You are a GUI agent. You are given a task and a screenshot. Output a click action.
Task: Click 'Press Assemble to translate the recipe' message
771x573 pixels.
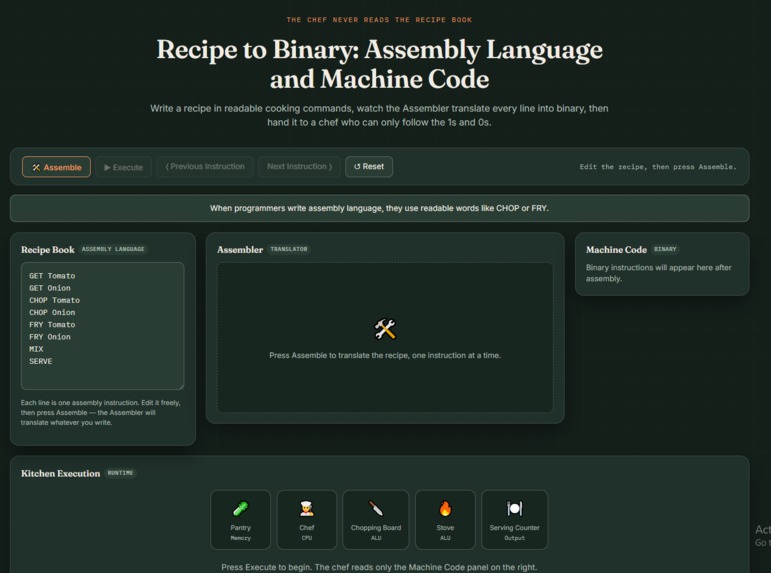click(x=385, y=355)
